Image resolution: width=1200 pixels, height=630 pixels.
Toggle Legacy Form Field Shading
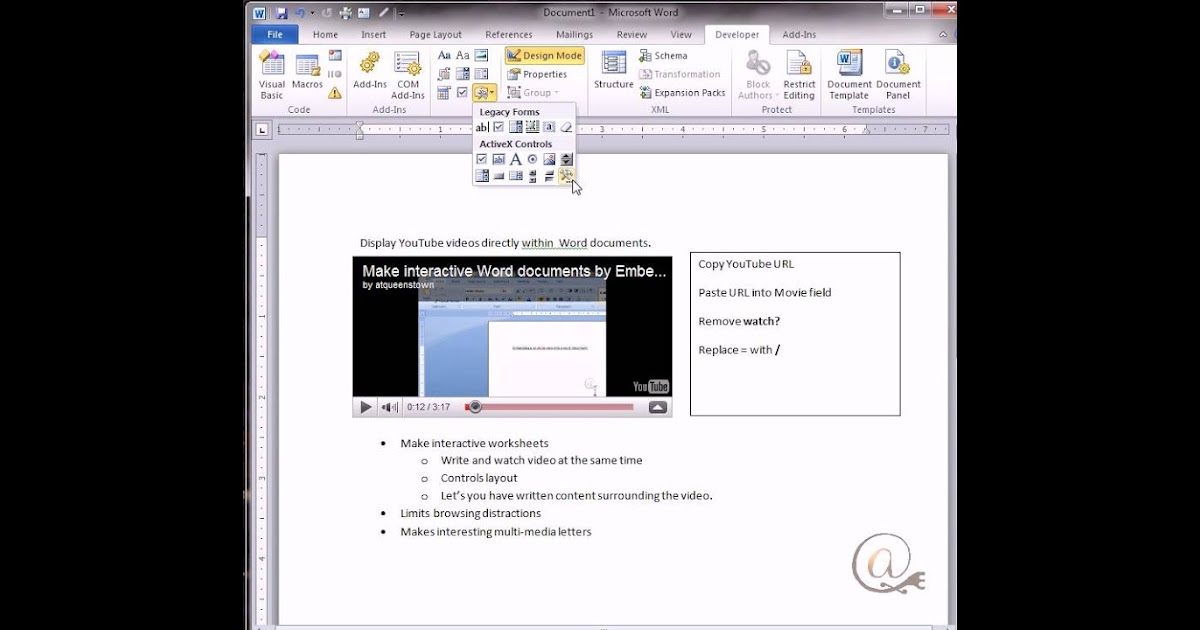coord(549,127)
